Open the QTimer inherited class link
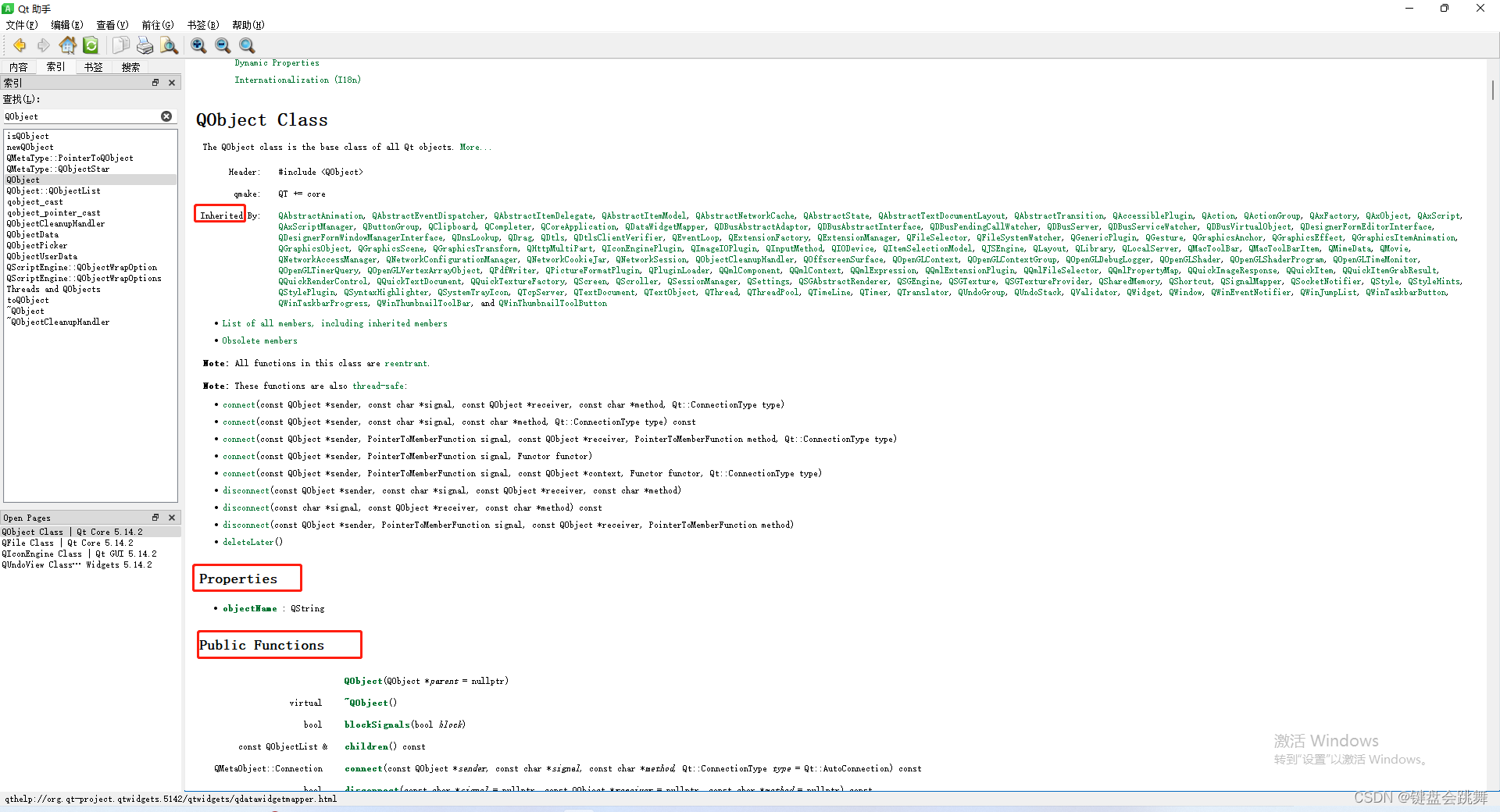 coord(873,292)
